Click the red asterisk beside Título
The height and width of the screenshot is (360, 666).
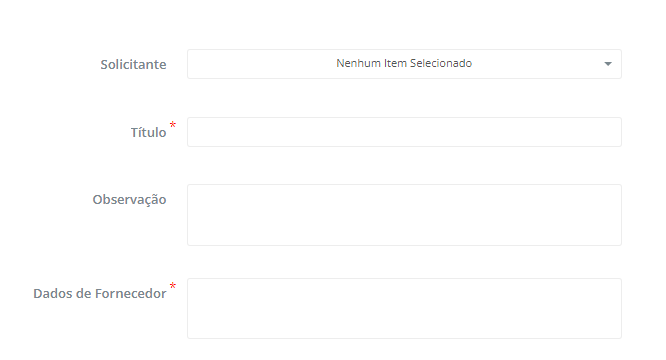click(x=173, y=125)
